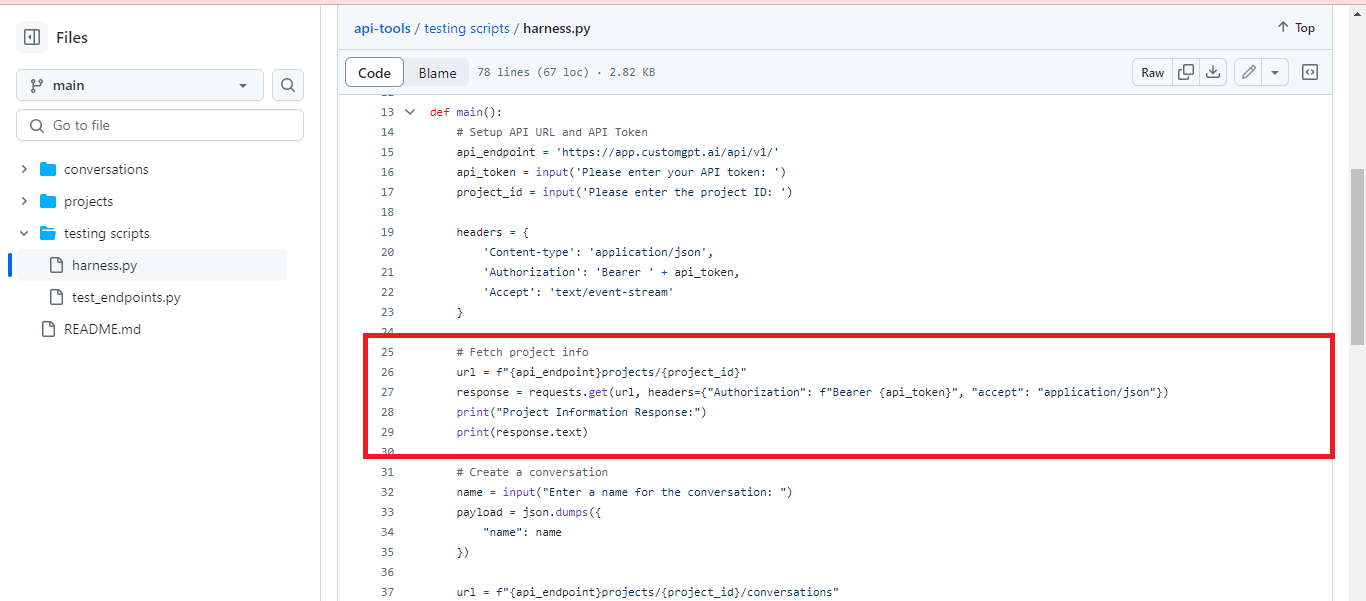Copy raw file contents
Image resolution: width=1366 pixels, height=601 pixels.
coord(1186,72)
